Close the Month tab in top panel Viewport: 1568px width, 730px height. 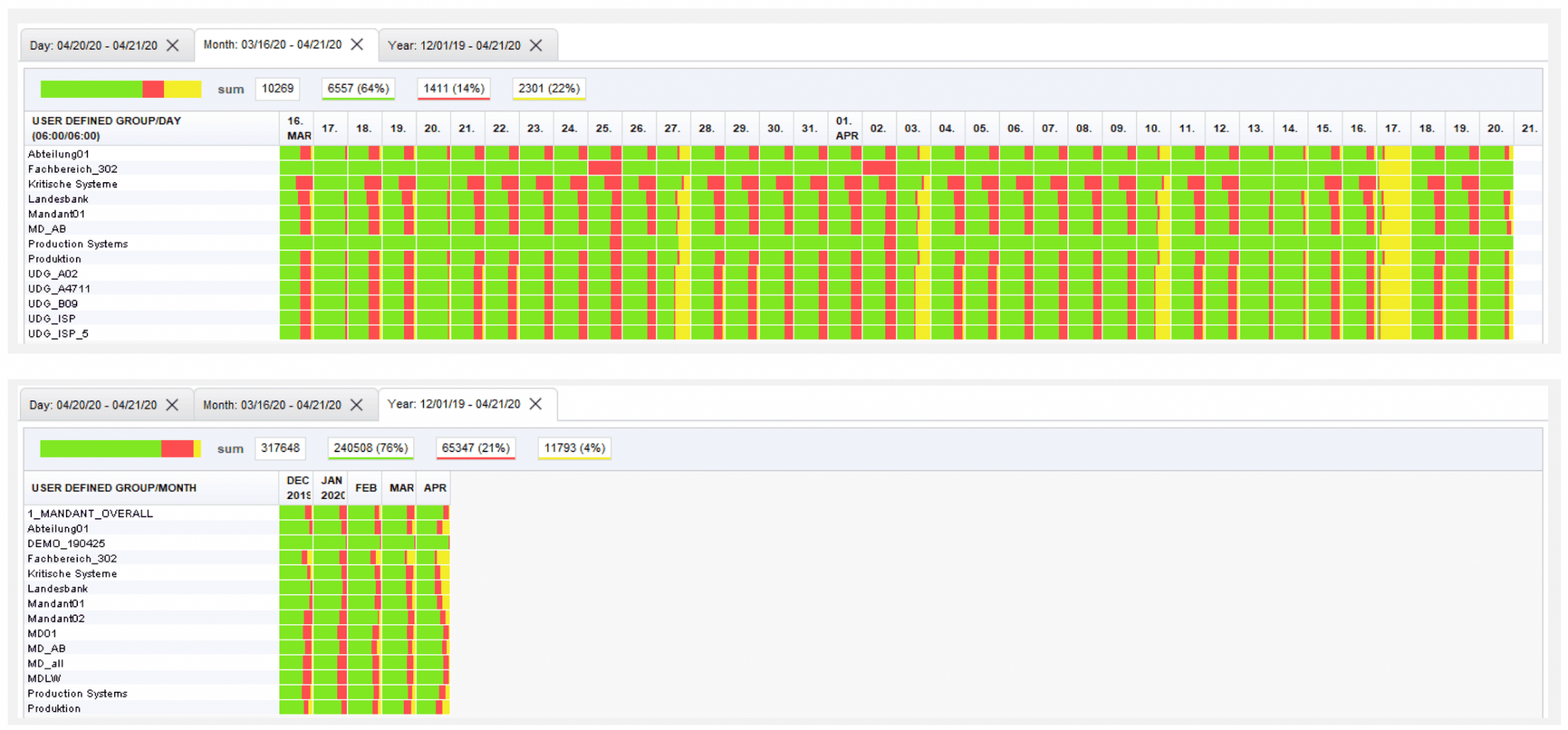click(357, 44)
